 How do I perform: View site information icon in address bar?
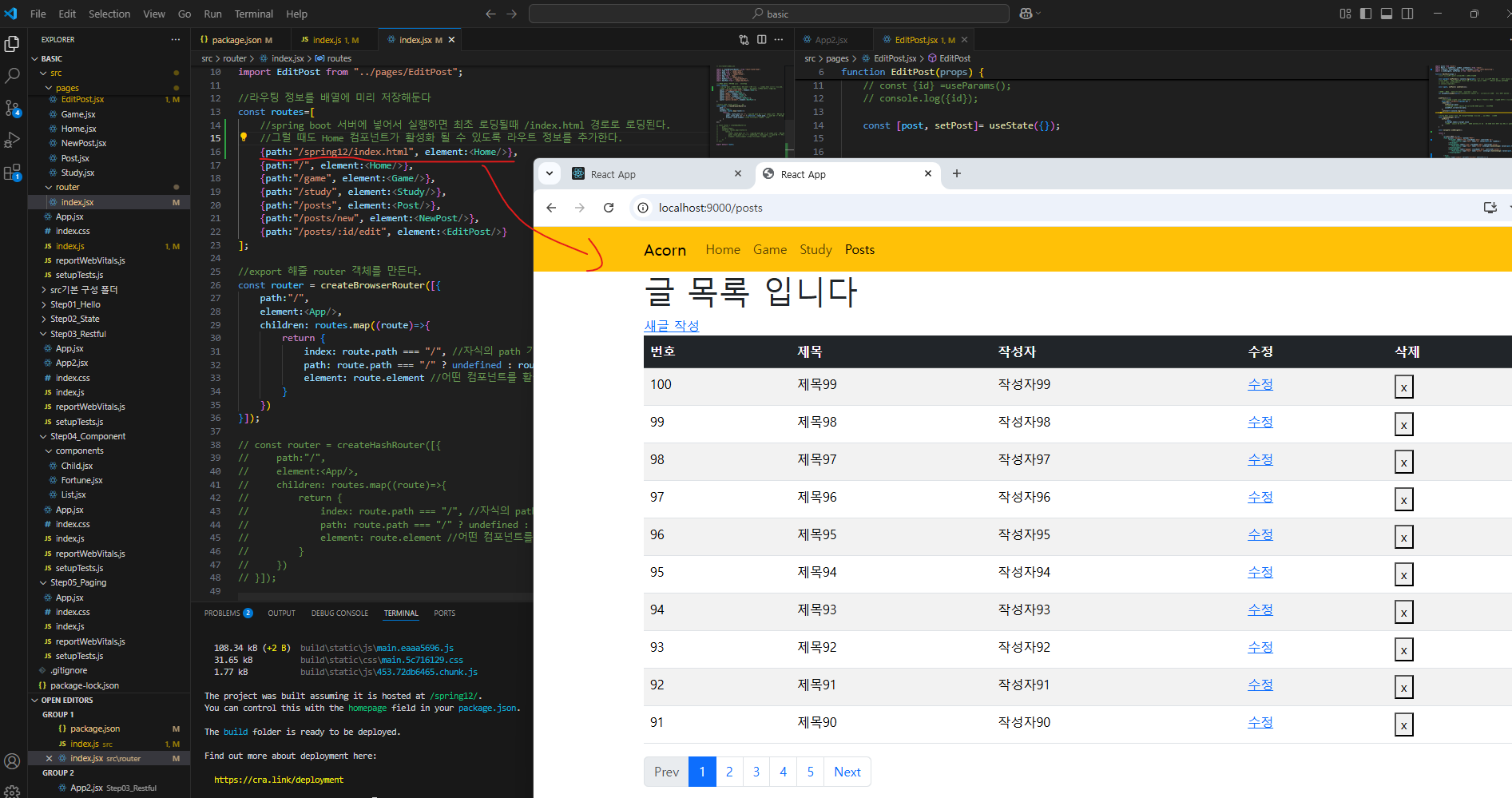[x=643, y=208]
